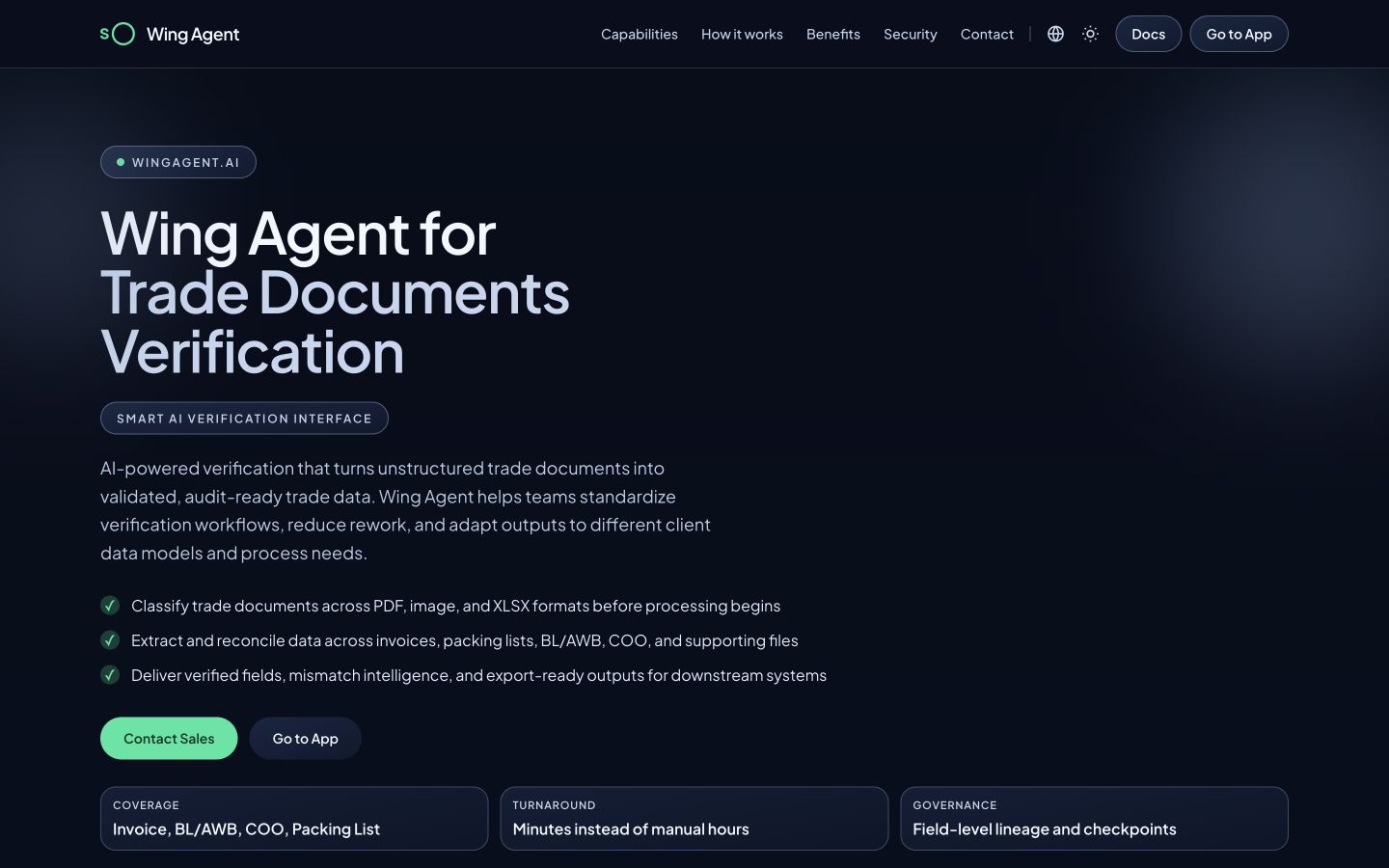
Task: Click the 'Verification' headline line
Action: tap(252, 351)
